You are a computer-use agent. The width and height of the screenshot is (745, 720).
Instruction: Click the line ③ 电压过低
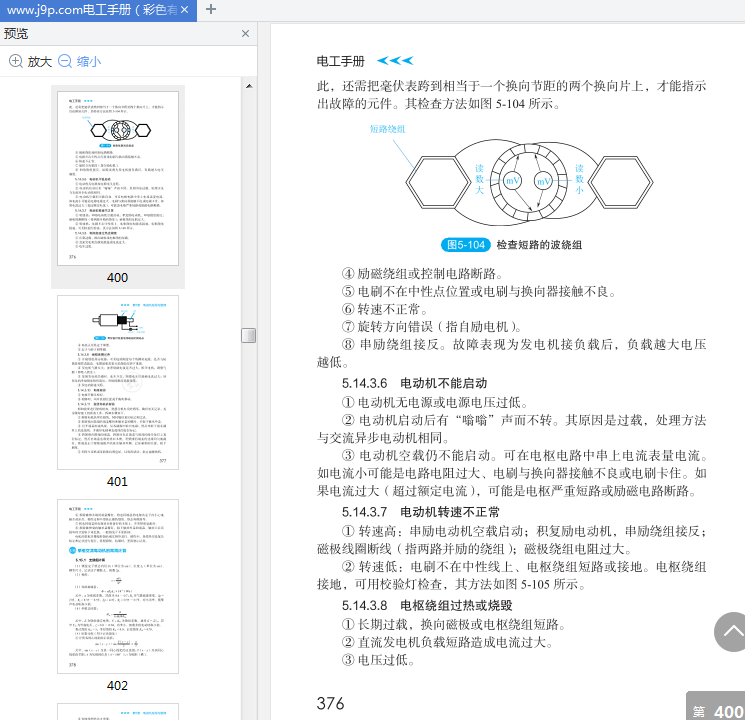pyautogui.click(x=378, y=660)
